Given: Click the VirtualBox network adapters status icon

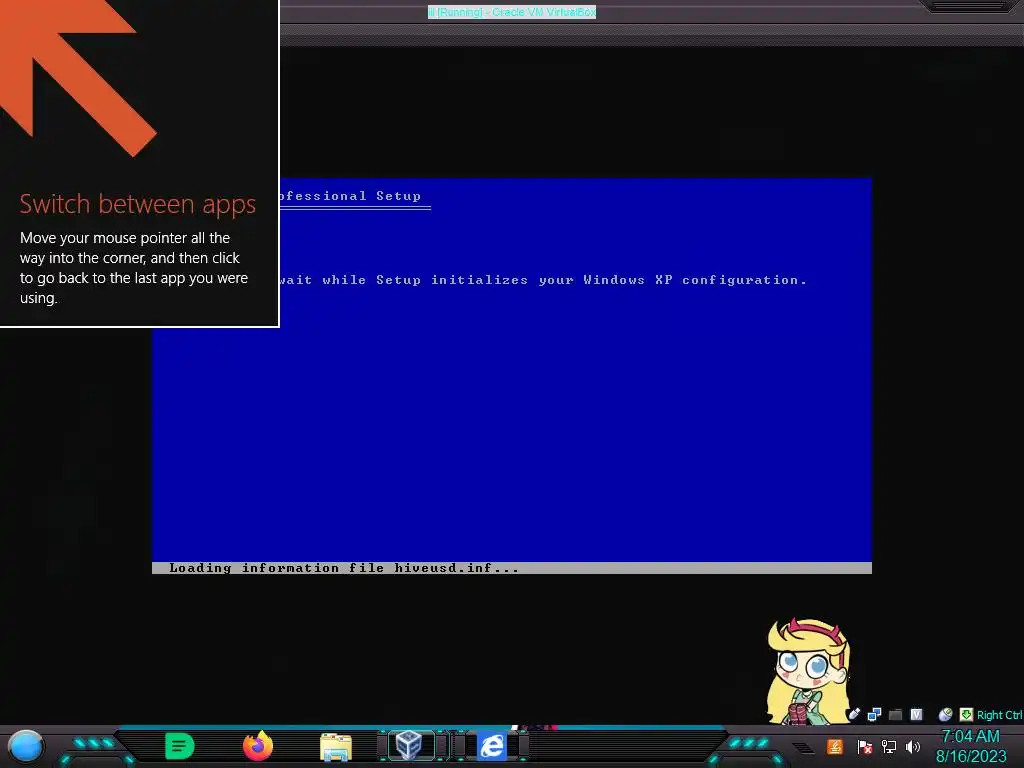Looking at the screenshot, I should pos(874,714).
